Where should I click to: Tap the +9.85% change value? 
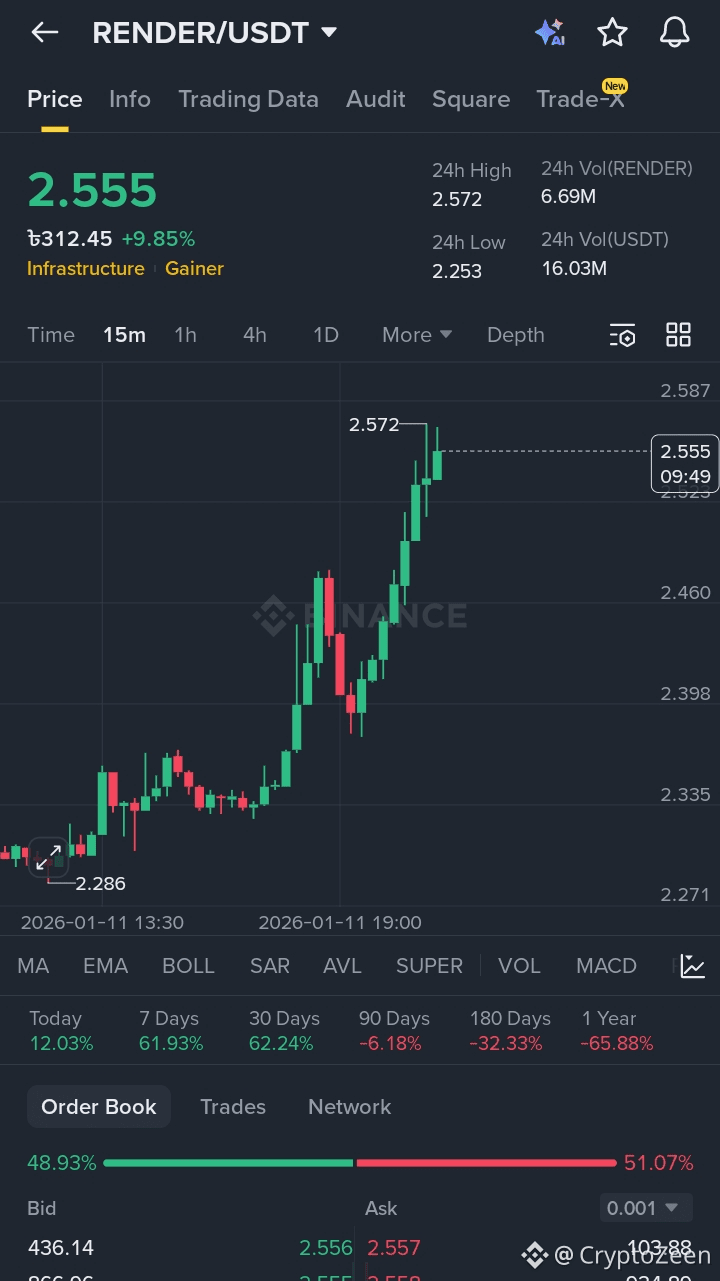[158, 239]
